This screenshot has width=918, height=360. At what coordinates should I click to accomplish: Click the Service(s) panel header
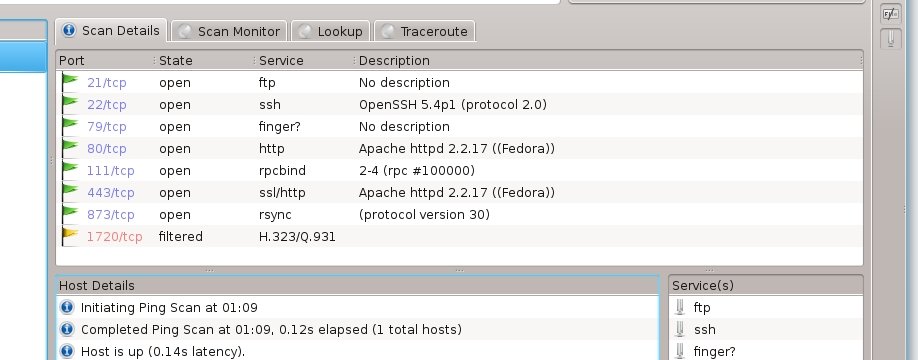tap(766, 286)
